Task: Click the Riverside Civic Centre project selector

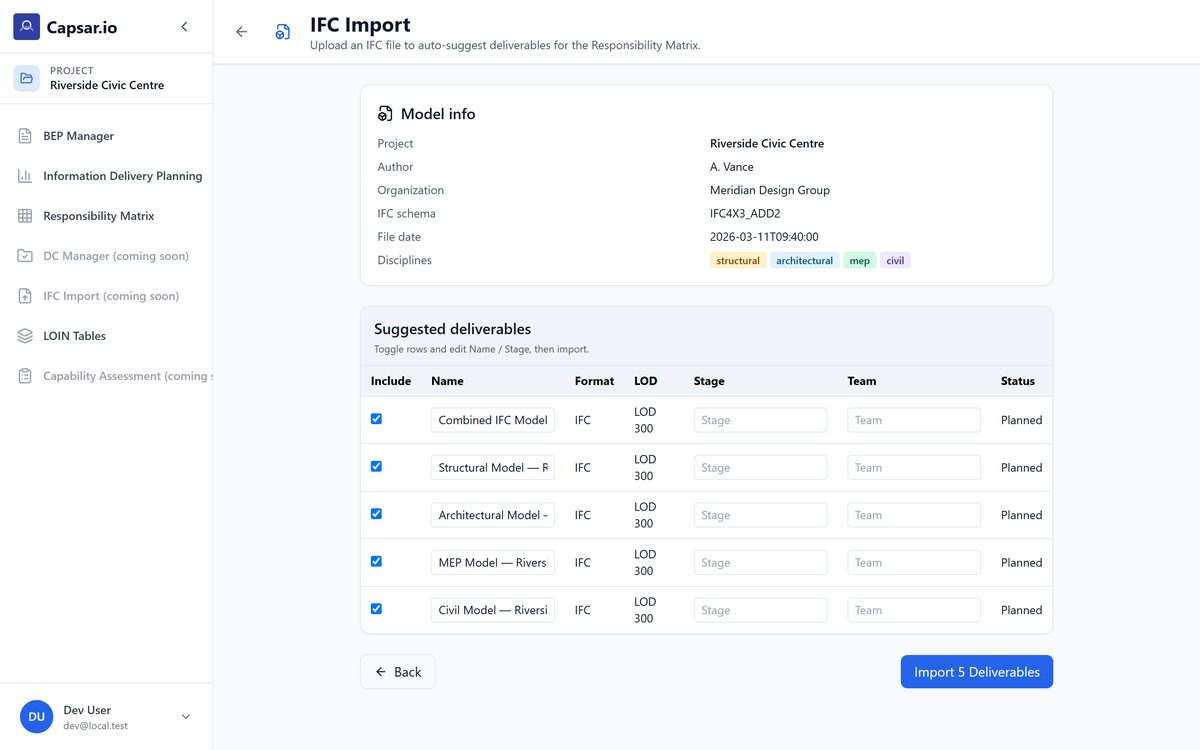Action: pyautogui.click(x=106, y=78)
